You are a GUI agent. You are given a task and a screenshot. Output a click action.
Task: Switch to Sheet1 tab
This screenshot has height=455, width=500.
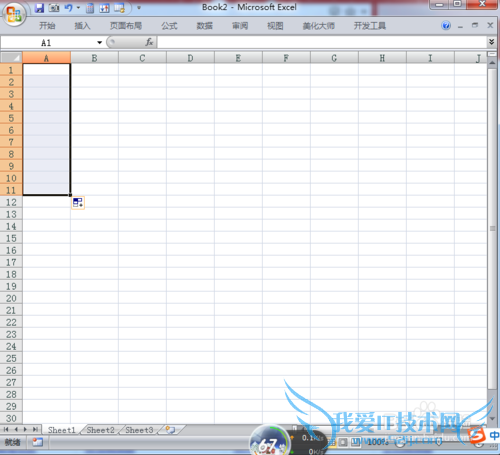[x=62, y=430]
